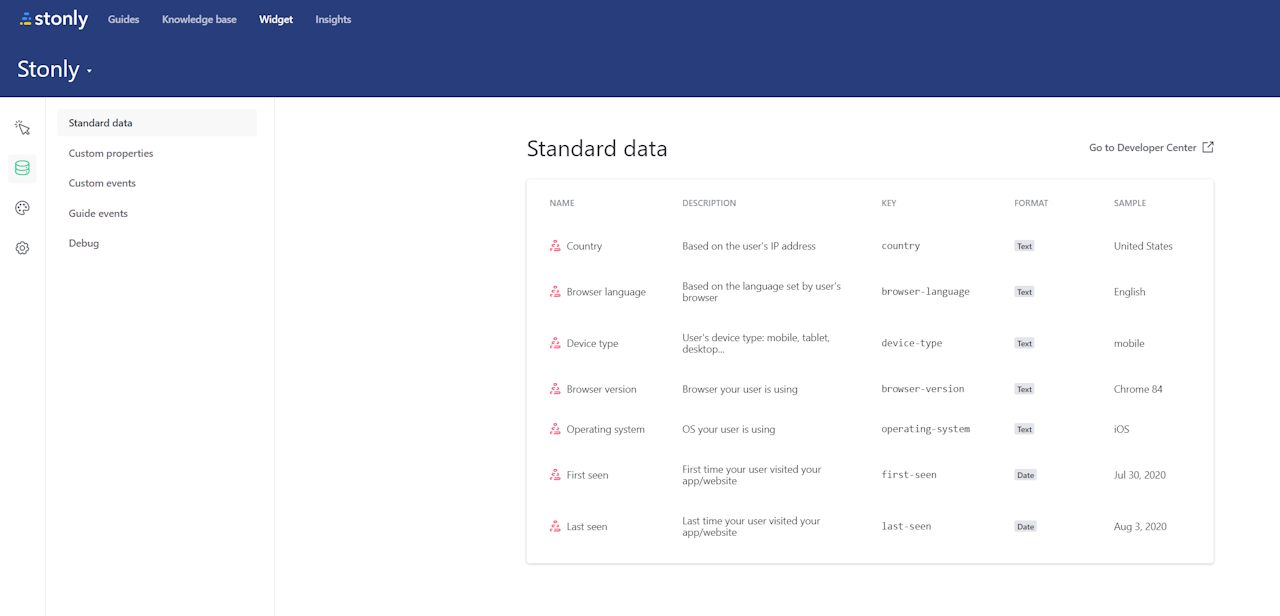The width and height of the screenshot is (1280, 616).
Task: Open the database data panel icon
Action: [x=22, y=168]
